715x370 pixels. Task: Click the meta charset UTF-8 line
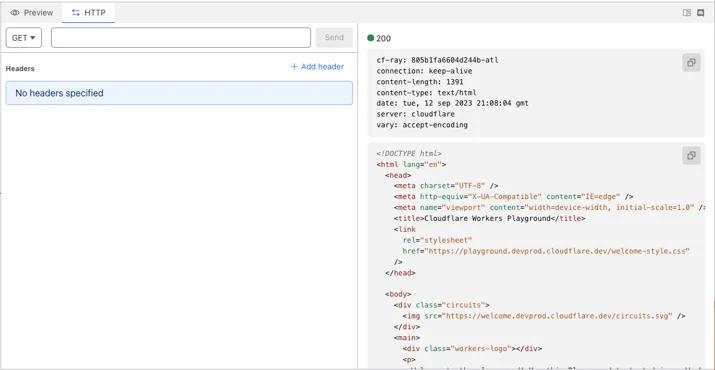pos(446,186)
